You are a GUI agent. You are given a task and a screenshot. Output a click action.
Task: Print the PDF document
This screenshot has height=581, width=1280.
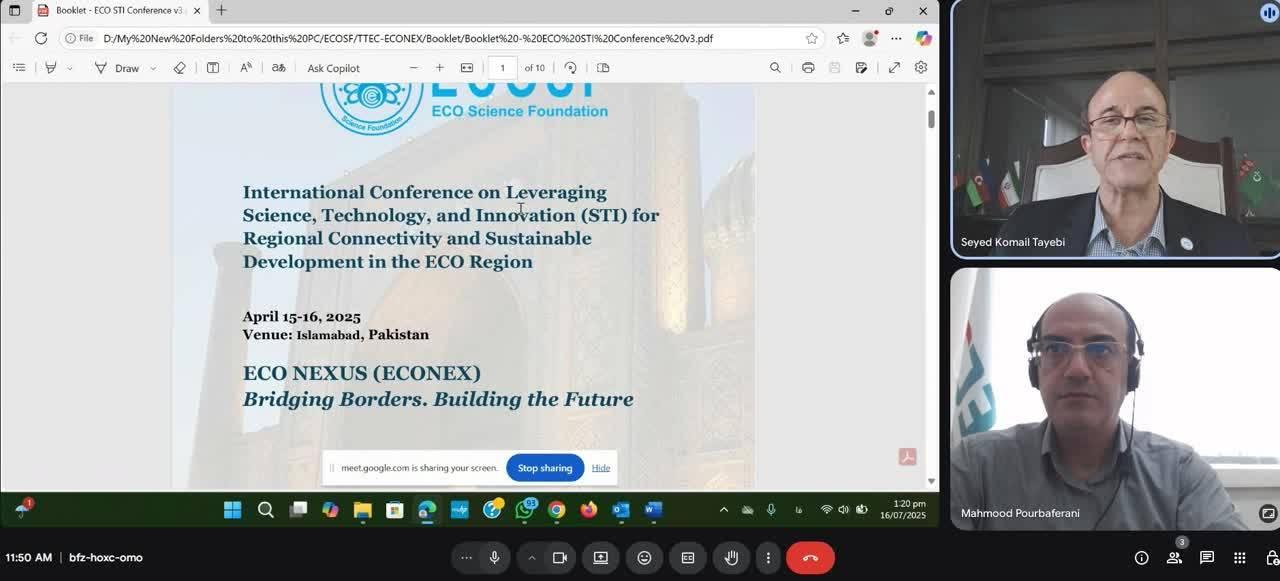[x=808, y=68]
